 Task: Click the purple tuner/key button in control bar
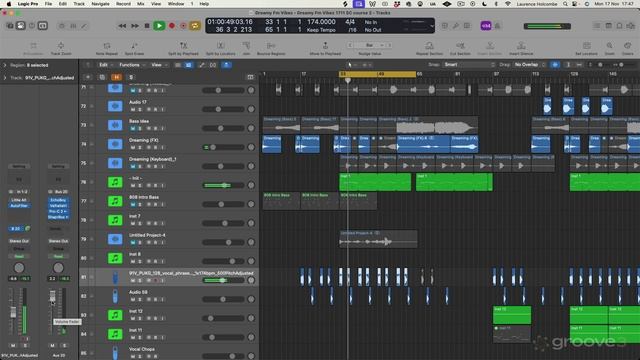tap(486, 26)
